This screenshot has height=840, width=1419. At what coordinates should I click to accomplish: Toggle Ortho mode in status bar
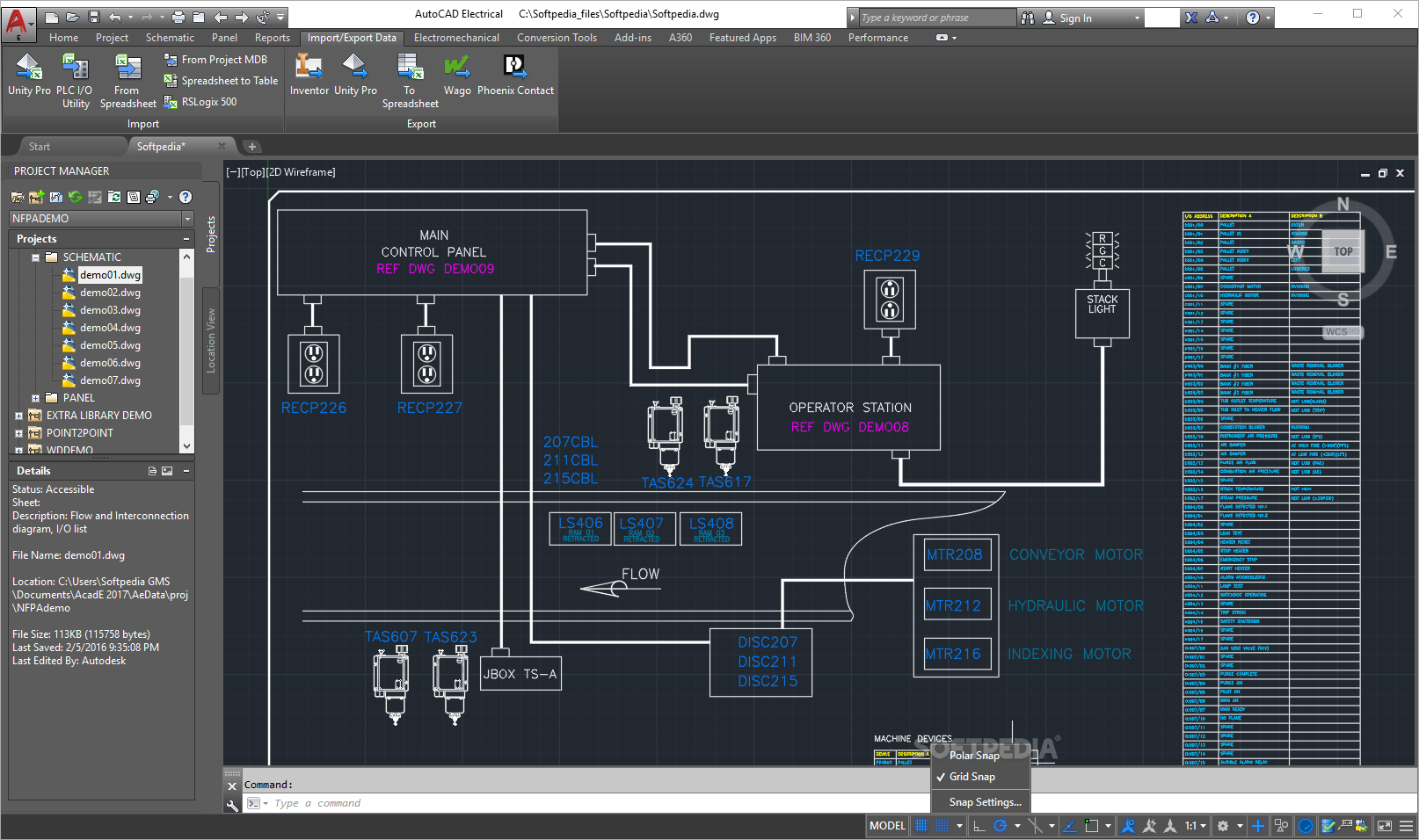(x=979, y=826)
